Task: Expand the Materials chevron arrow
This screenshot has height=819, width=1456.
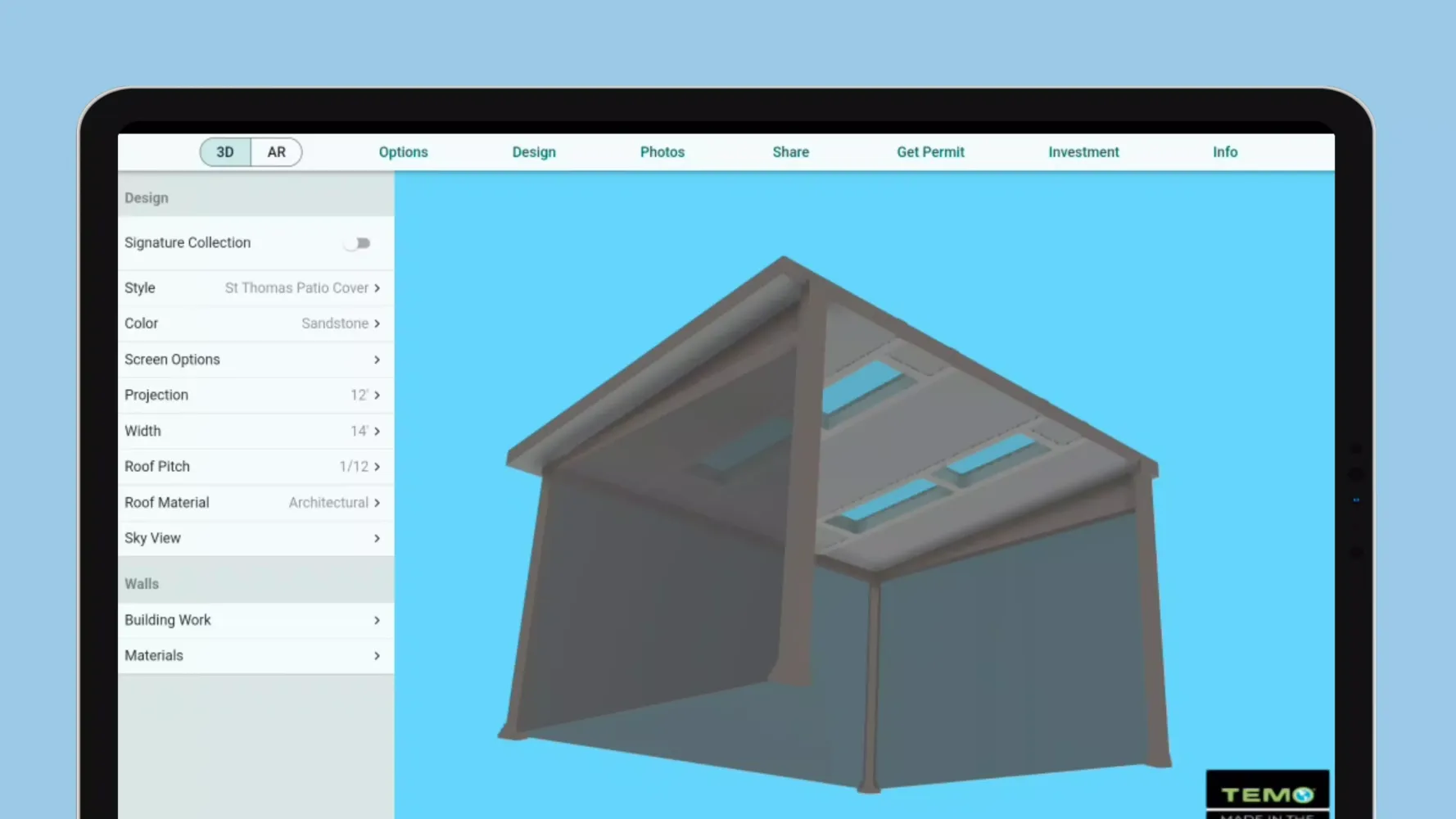Action: pos(377,656)
